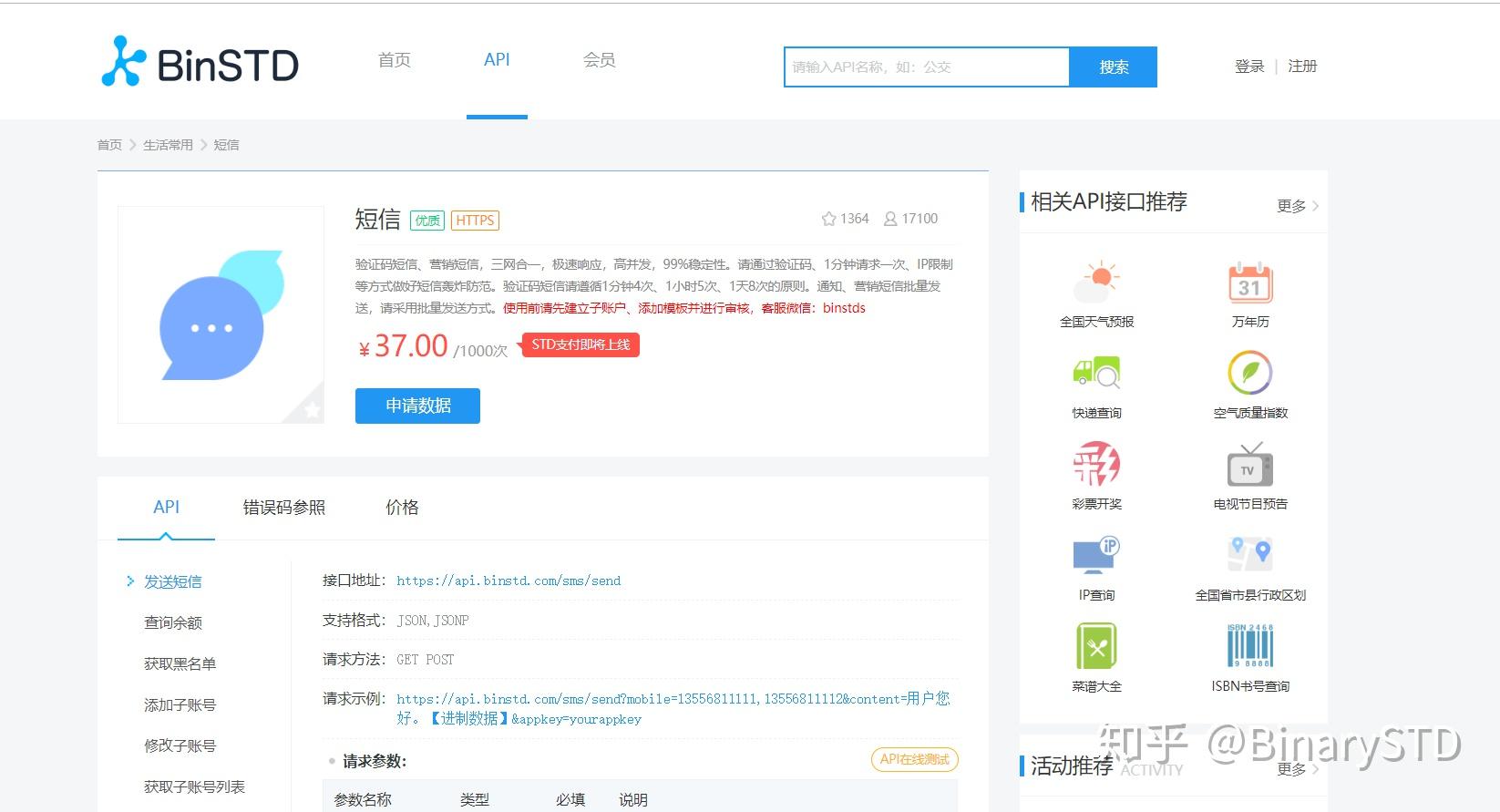Click the HTTPS badge

pos(475,220)
